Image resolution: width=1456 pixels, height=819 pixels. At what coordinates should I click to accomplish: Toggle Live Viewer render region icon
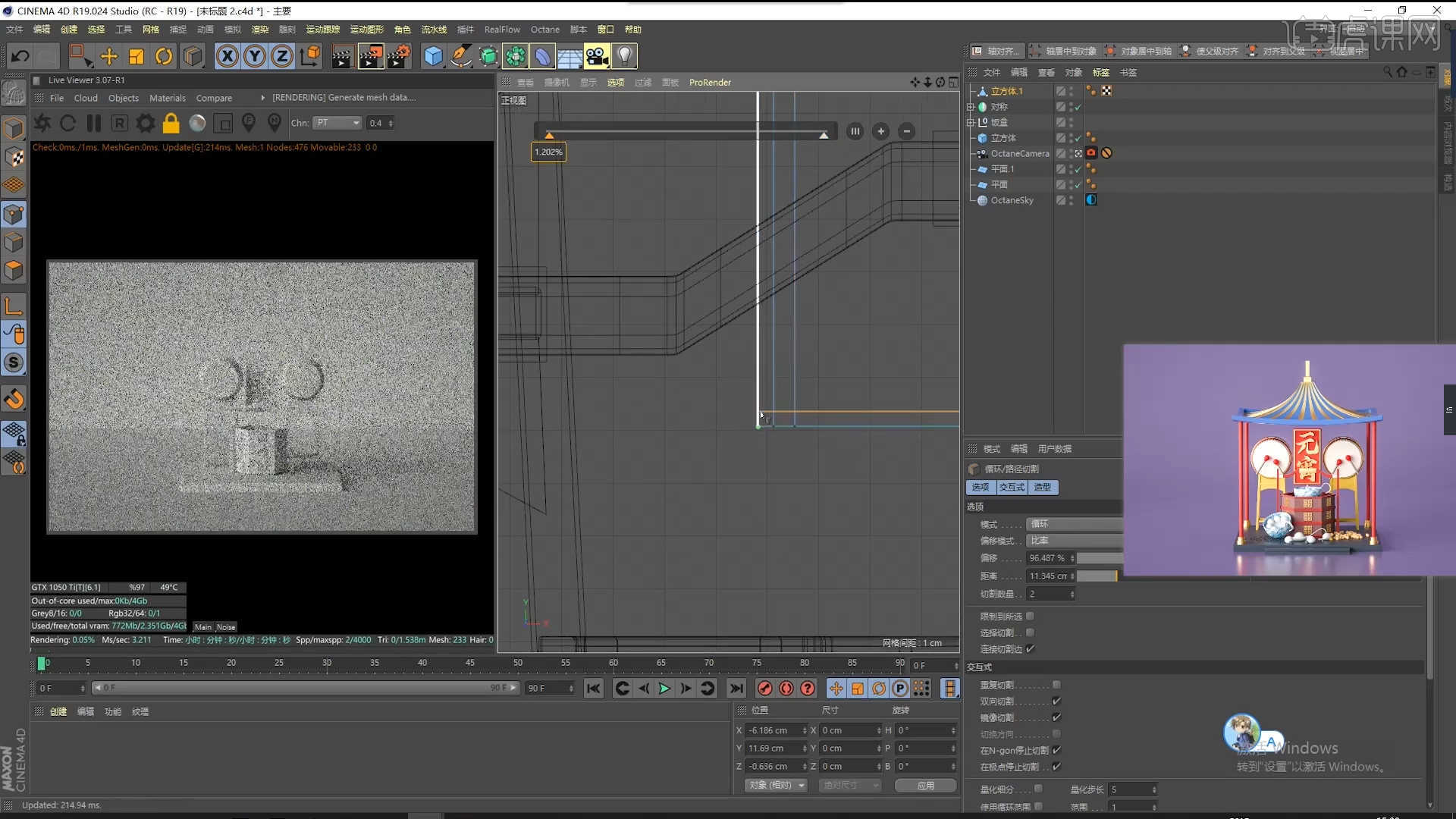pyautogui.click(x=223, y=123)
